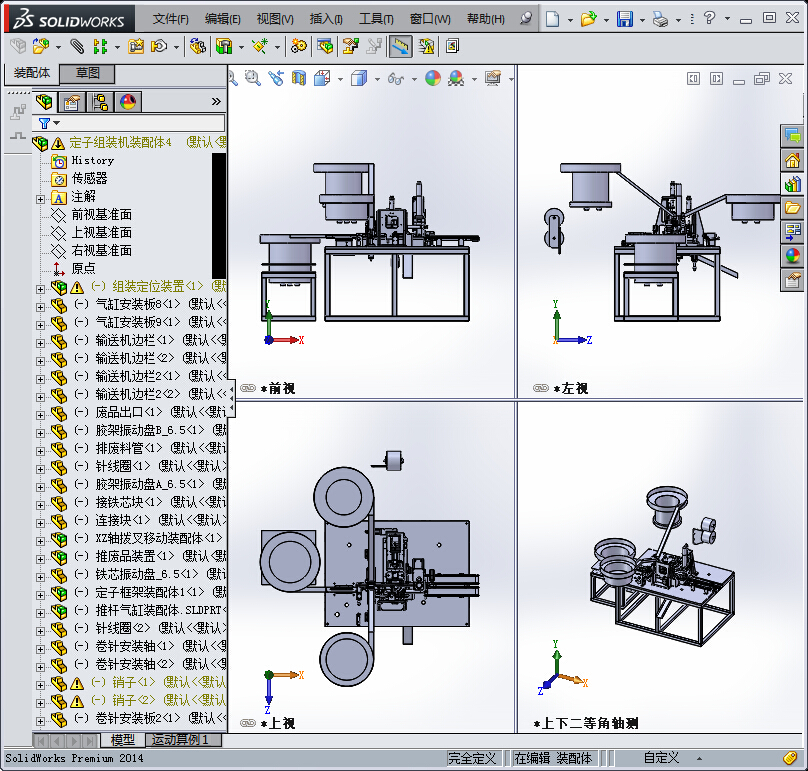Click the Save floppy disk icon
This screenshot has width=808, height=771.
pyautogui.click(x=625, y=19)
